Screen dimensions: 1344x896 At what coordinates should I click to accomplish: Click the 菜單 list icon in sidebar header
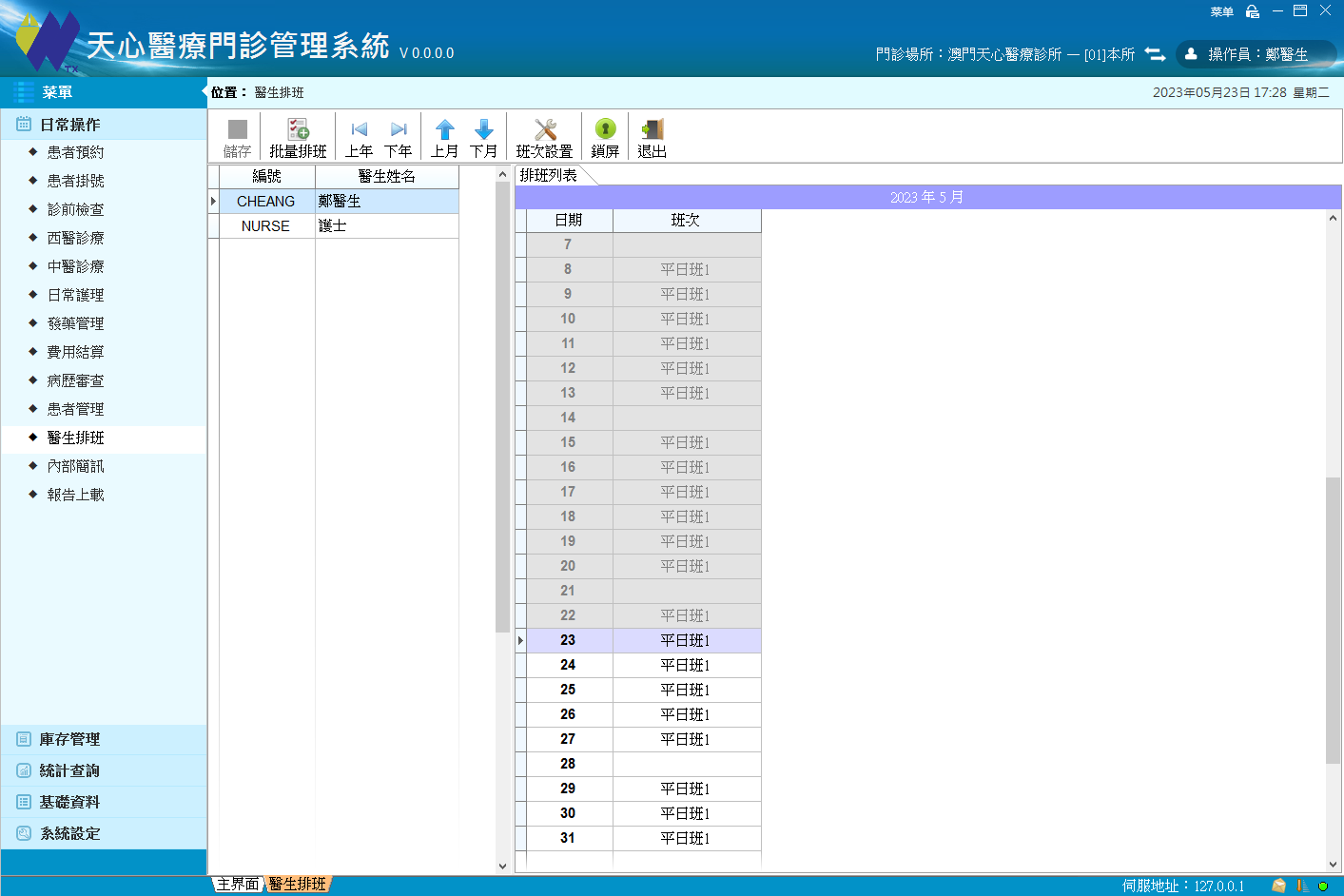24,92
